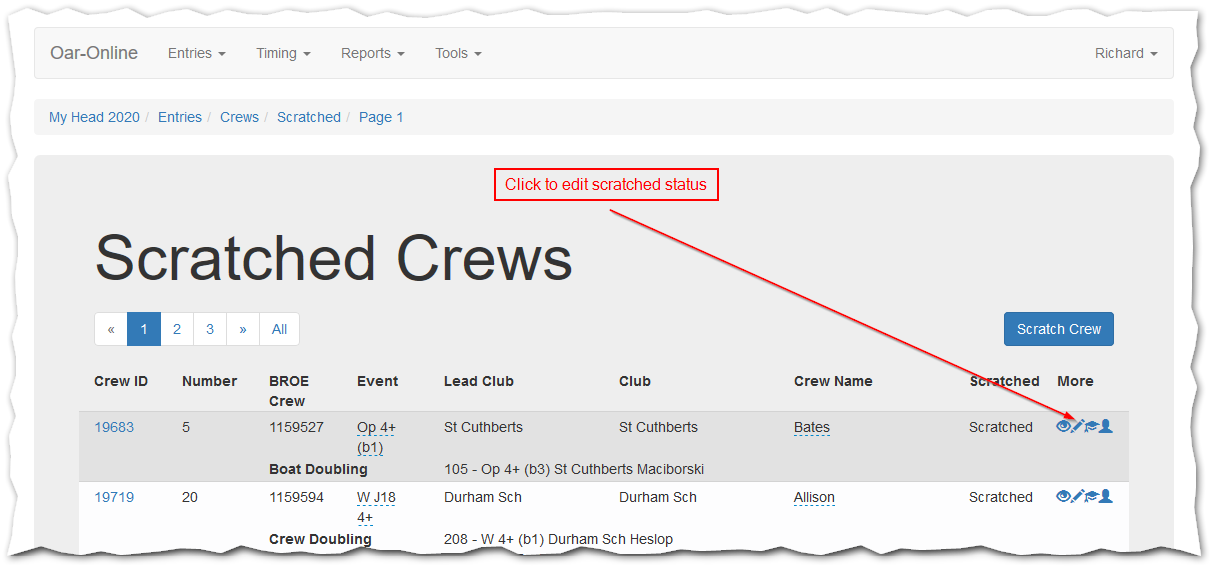Viewport: 1212px width, 567px height.
Task: Click the graduation cap icon for crew 19683
Action: tap(1091, 427)
